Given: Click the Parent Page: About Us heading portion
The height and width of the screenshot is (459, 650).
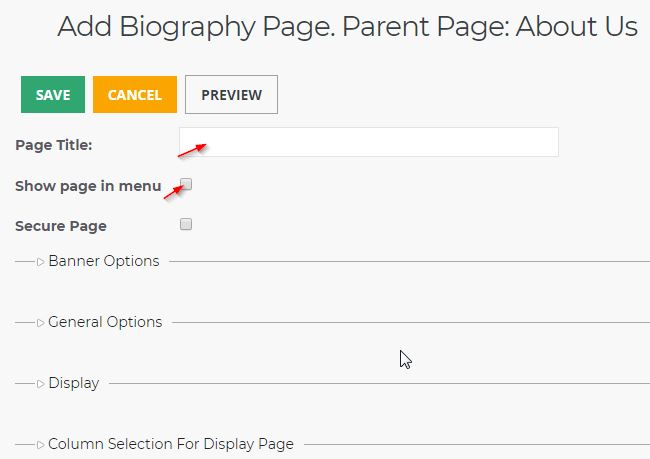Looking at the screenshot, I should [x=490, y=27].
